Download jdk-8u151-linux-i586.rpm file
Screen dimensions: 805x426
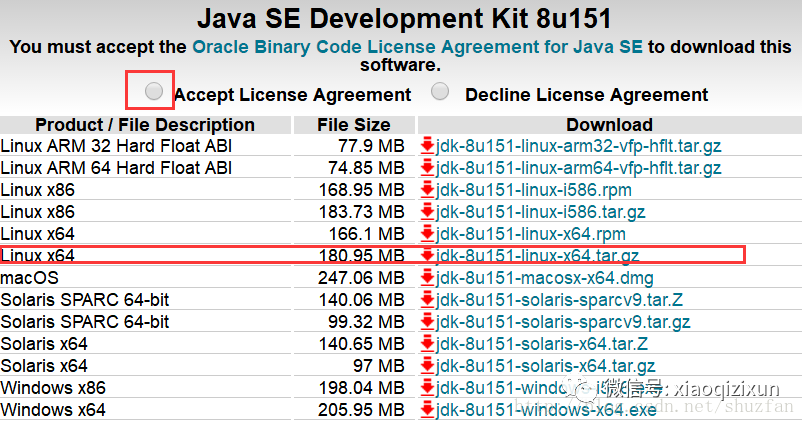pos(534,190)
